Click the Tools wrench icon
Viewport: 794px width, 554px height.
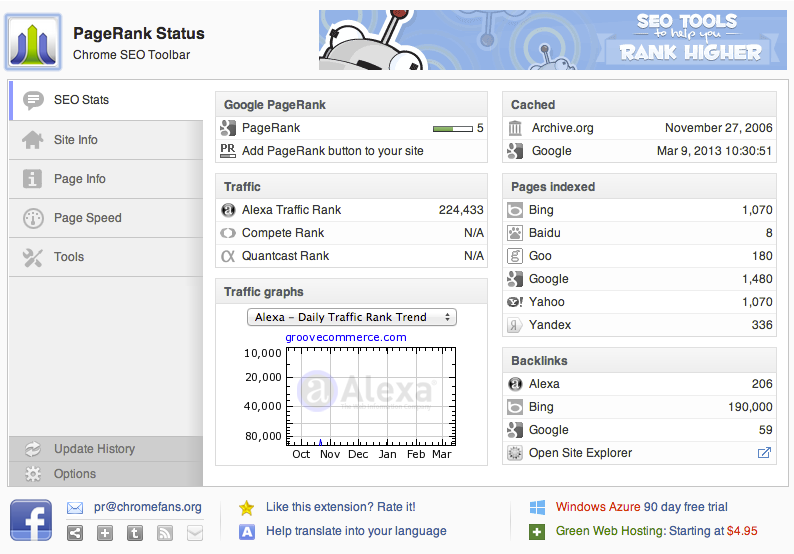[32, 257]
